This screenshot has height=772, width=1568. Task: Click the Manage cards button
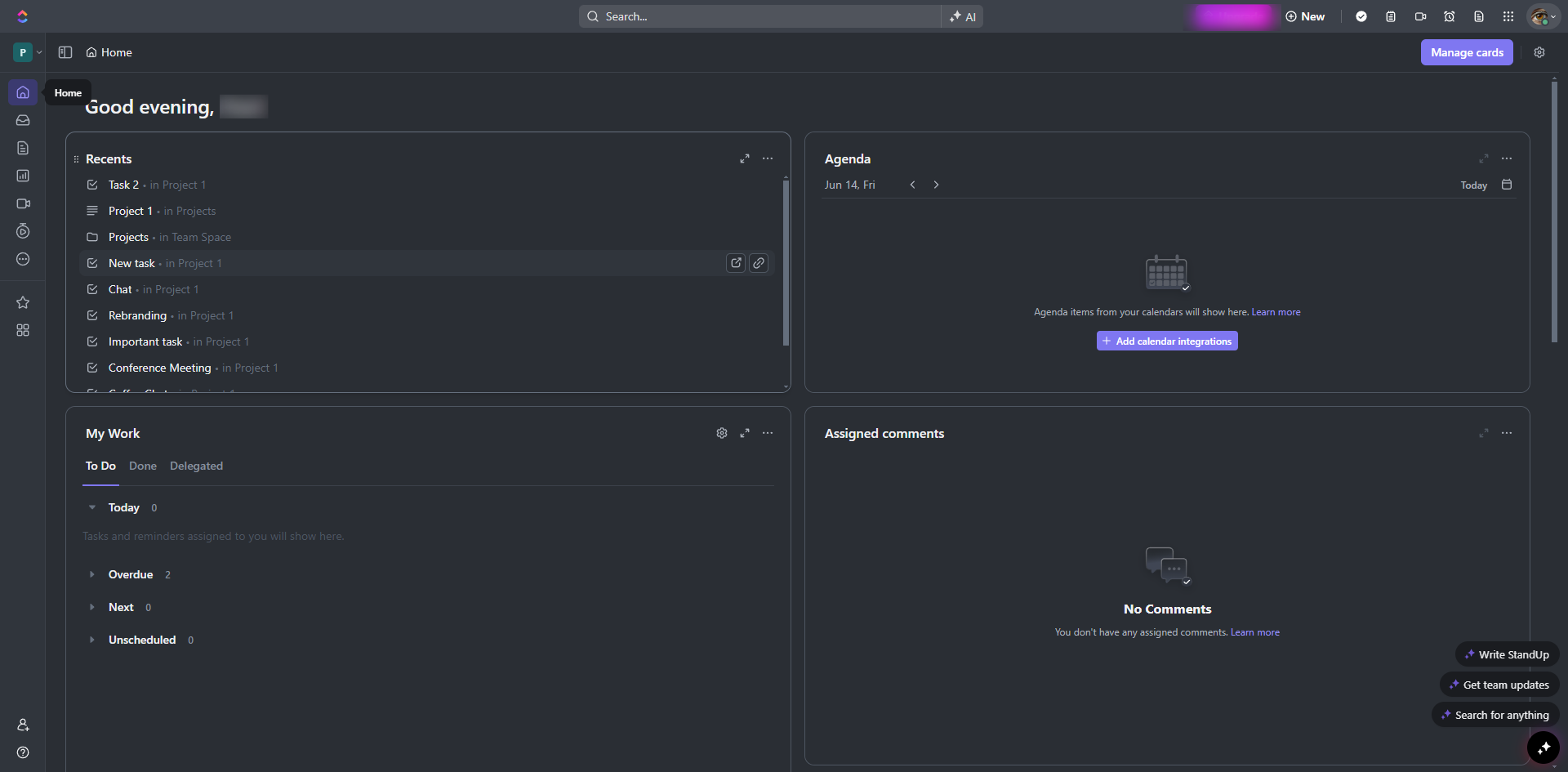point(1466,52)
